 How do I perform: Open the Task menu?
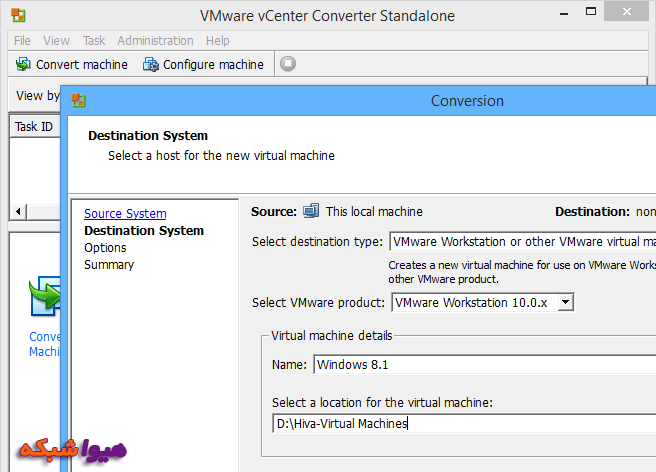[x=94, y=40]
